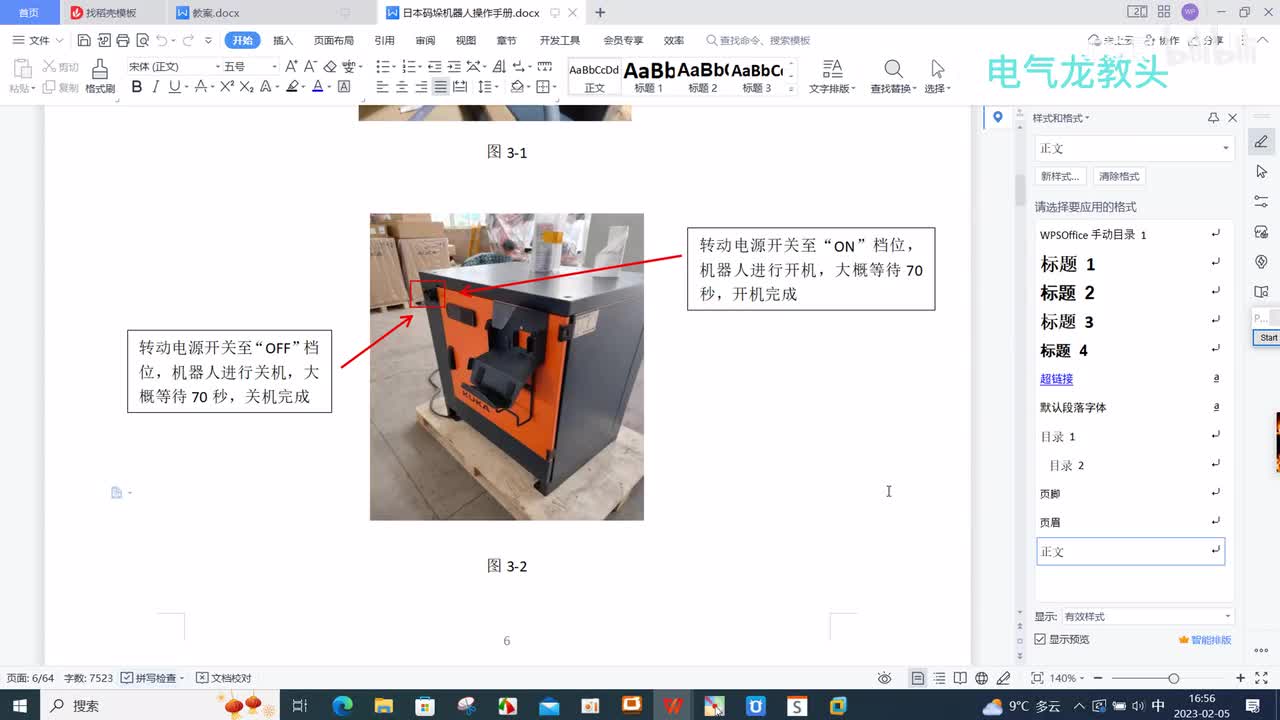This screenshot has width=1280, height=720.
Task: Click the numbered list icon
Action: (408, 66)
